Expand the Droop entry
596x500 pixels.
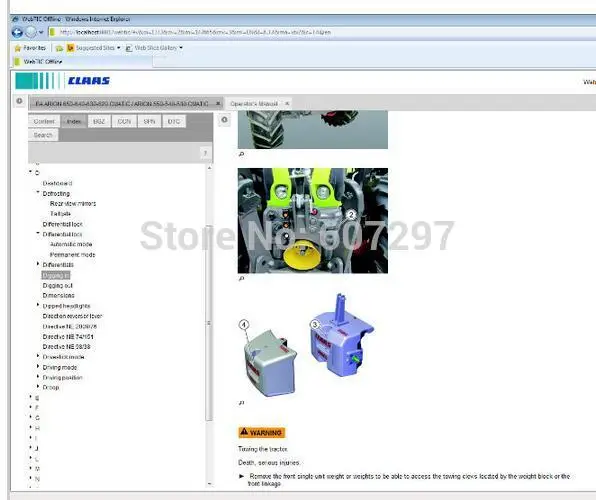pos(38,386)
